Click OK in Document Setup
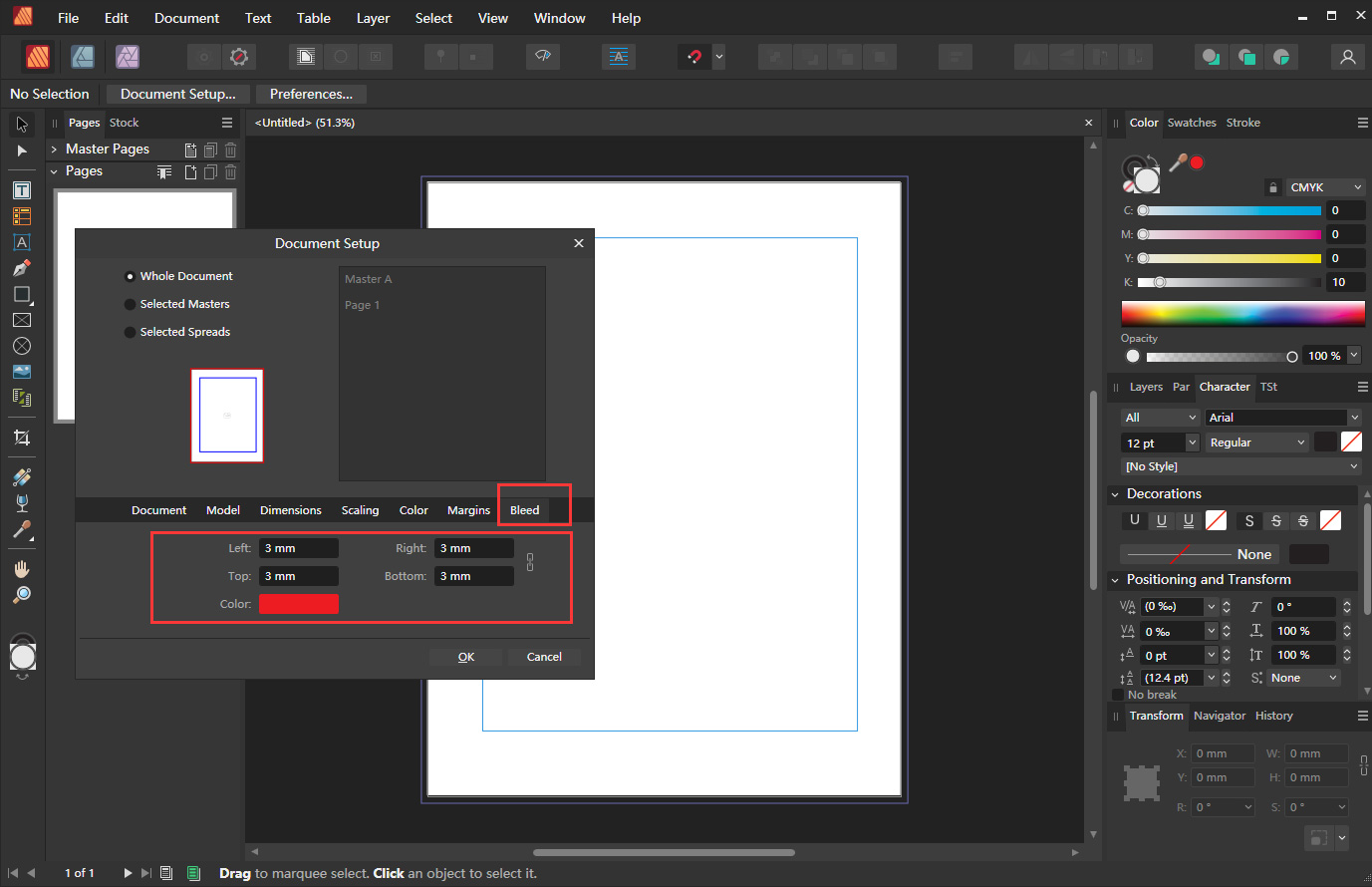The width and height of the screenshot is (1372, 887). click(x=466, y=657)
